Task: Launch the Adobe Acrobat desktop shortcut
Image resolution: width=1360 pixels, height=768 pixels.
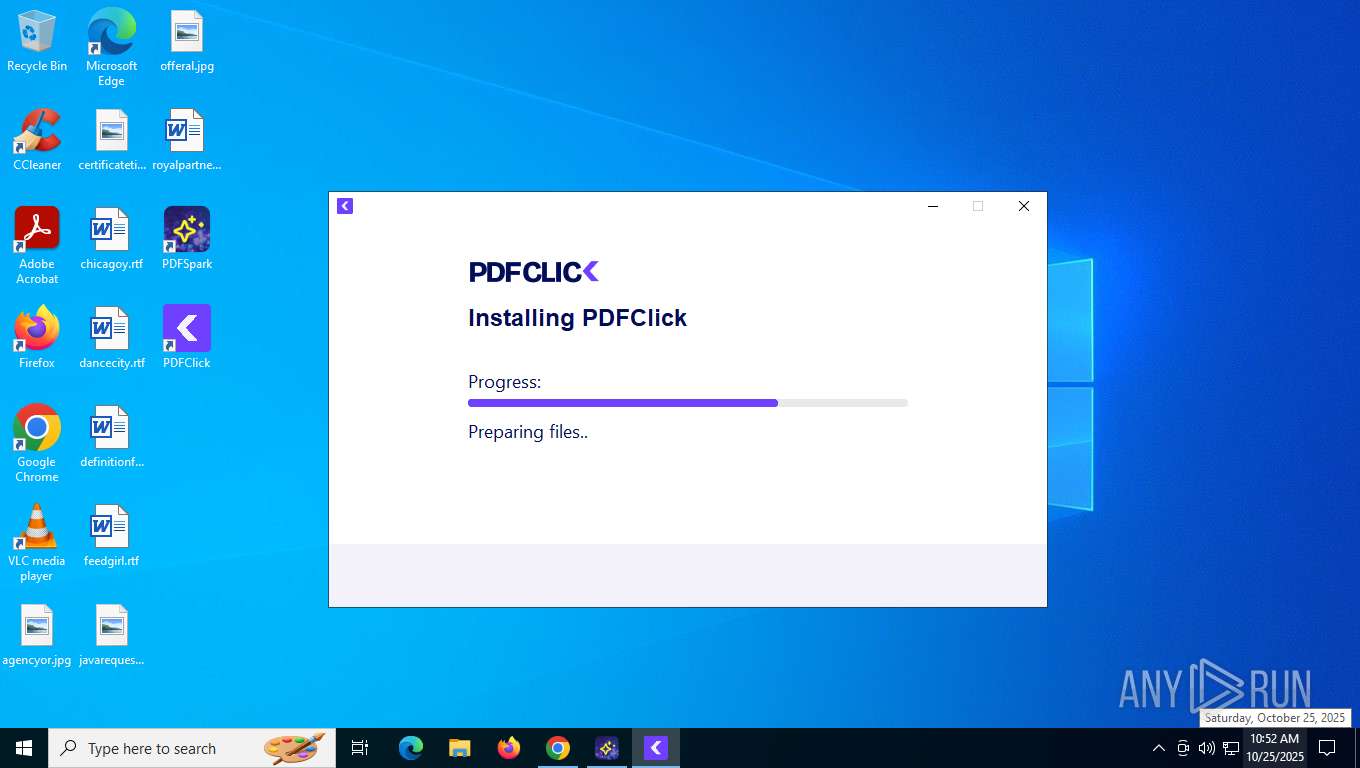Action: (37, 246)
